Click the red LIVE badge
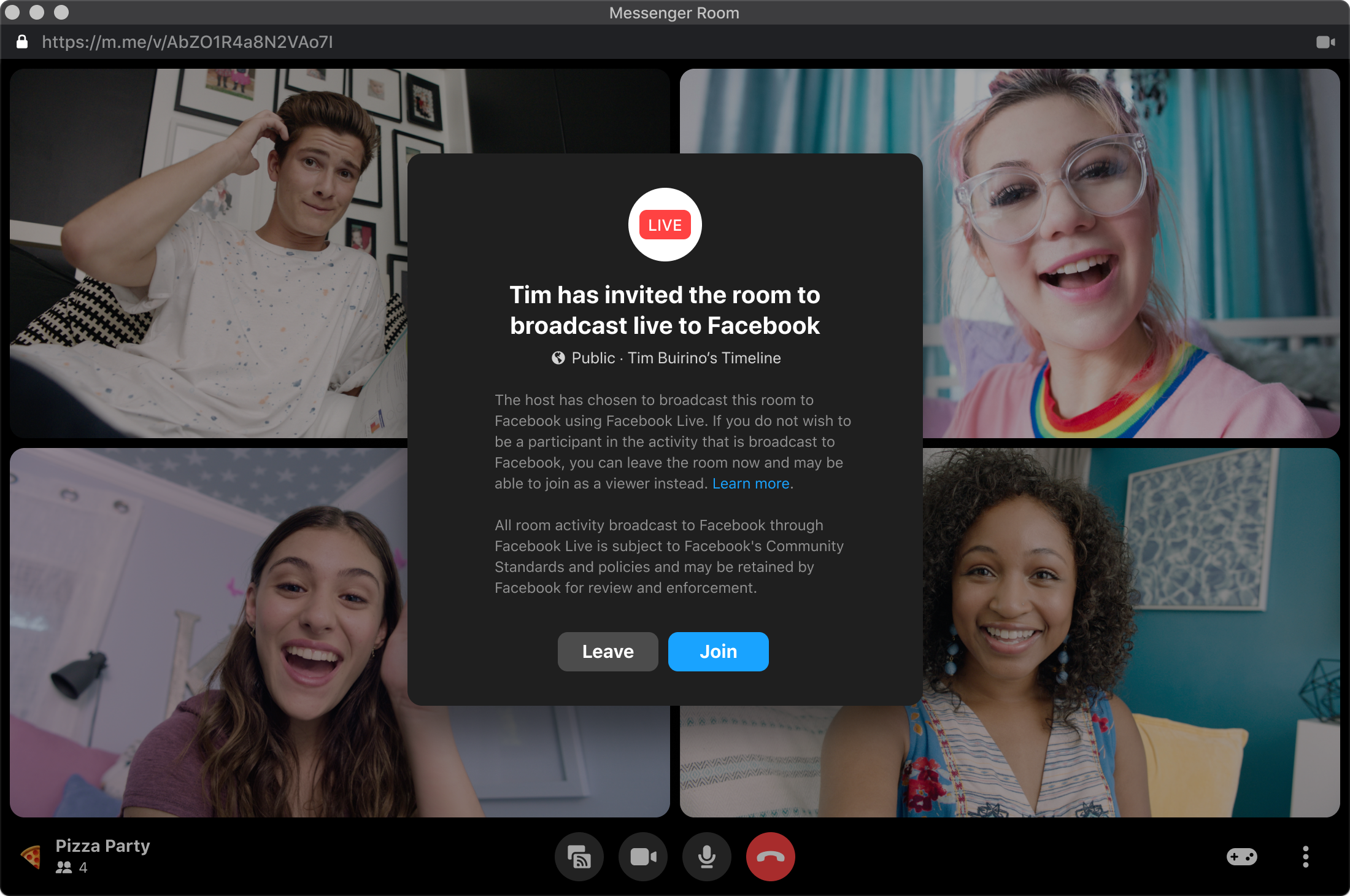 (x=665, y=225)
